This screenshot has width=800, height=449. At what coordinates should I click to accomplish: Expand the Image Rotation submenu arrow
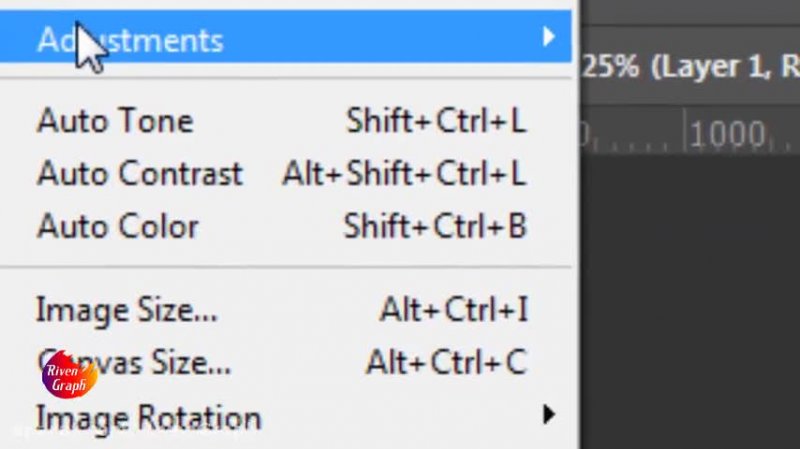pyautogui.click(x=548, y=413)
